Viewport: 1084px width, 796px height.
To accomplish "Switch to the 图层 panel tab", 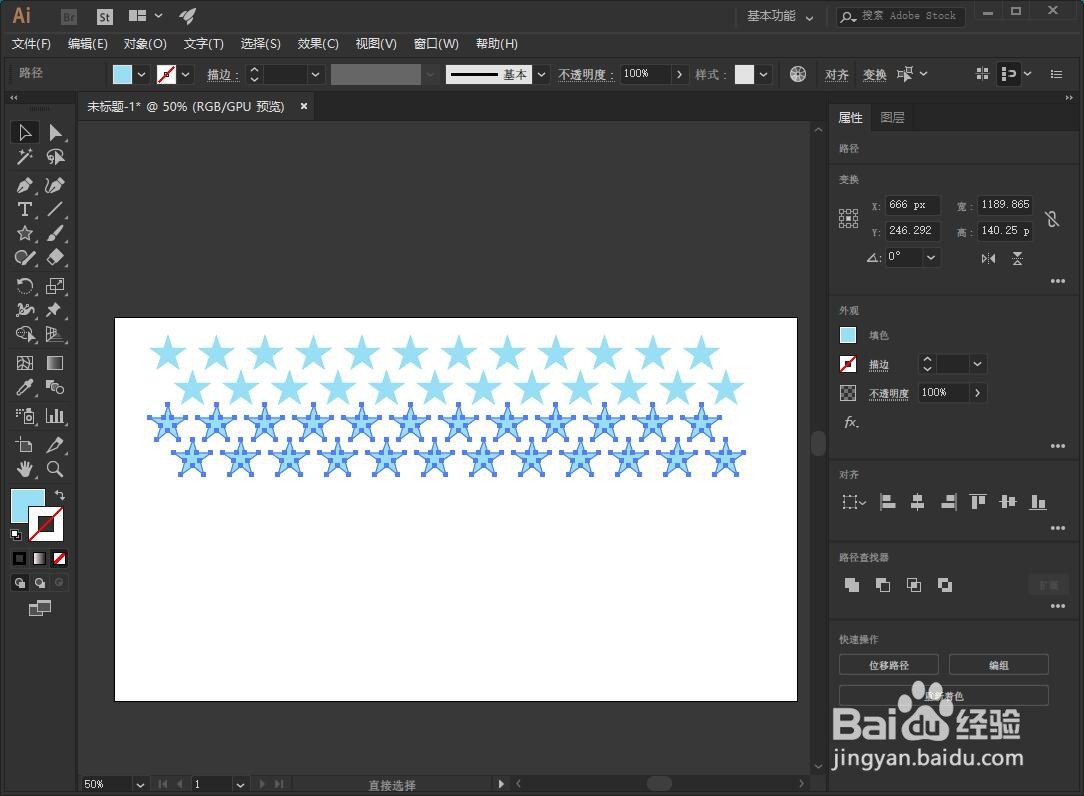I will point(892,118).
